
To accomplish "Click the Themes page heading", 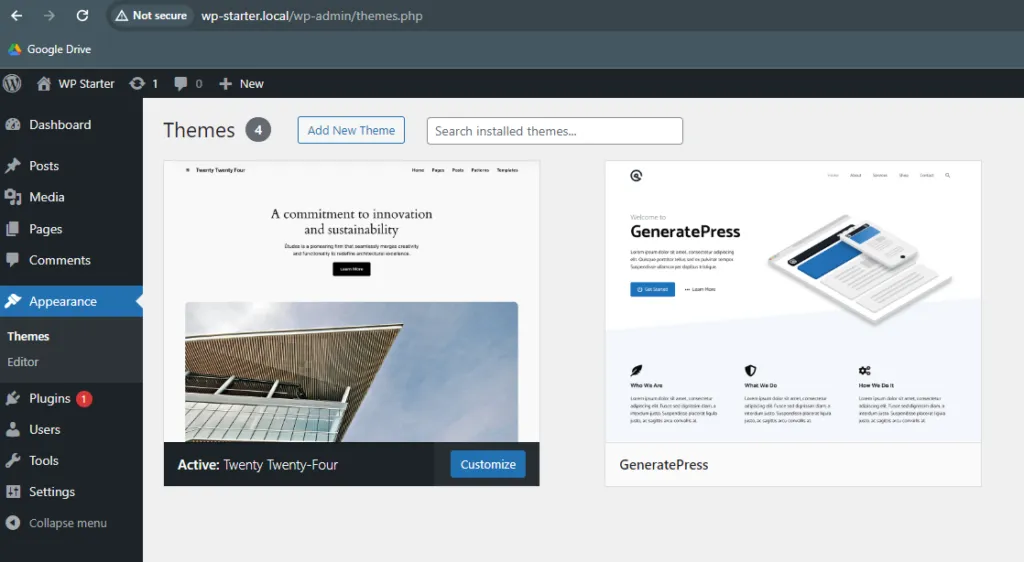I will (199, 130).
